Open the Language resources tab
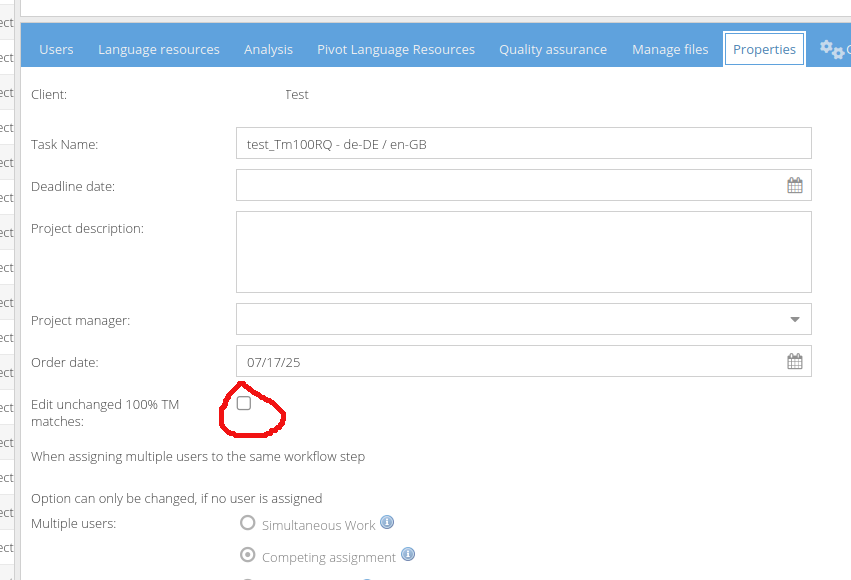This screenshot has height=580, width=851. pyautogui.click(x=159, y=49)
